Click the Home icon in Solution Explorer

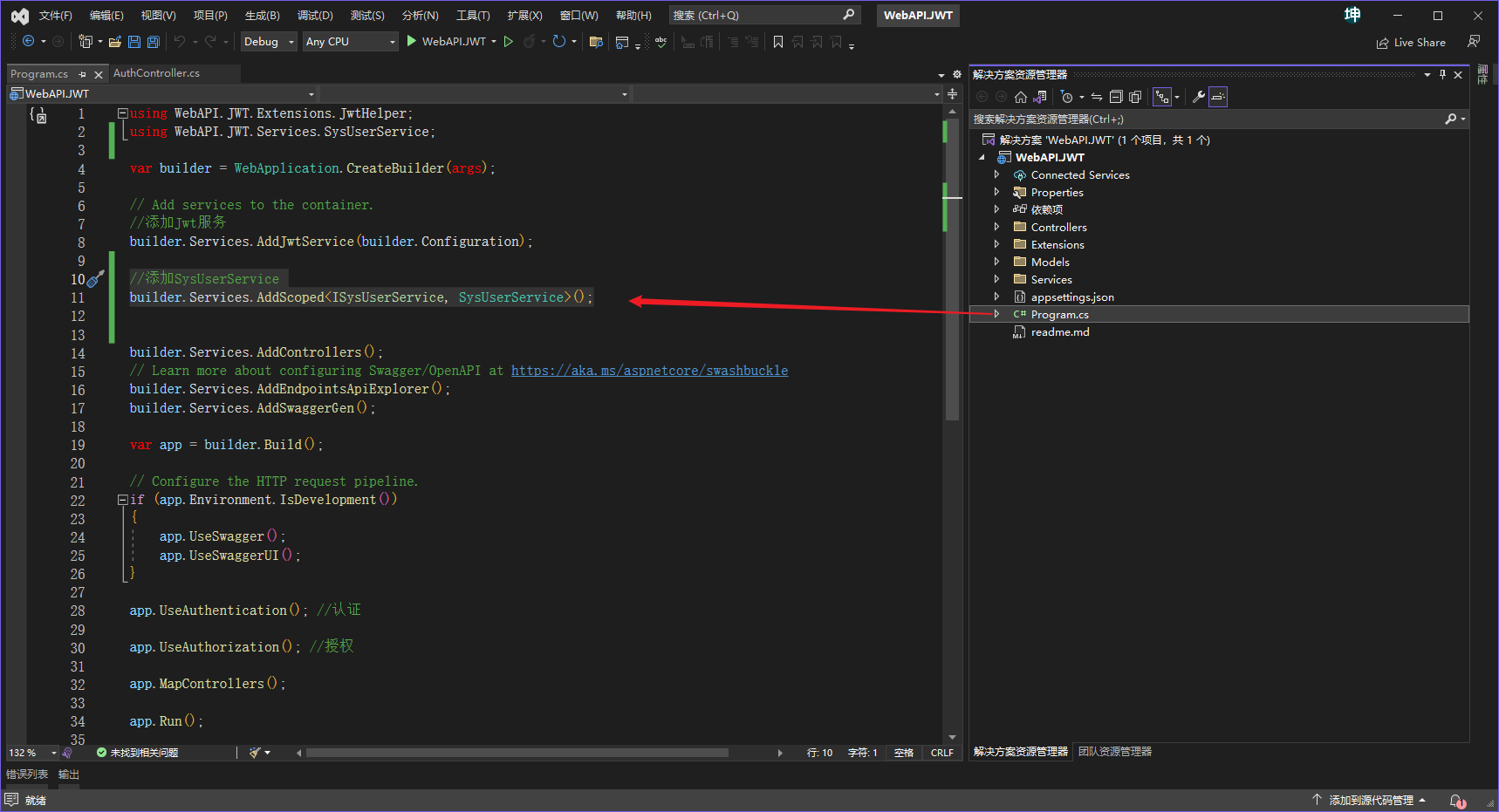click(x=1020, y=97)
